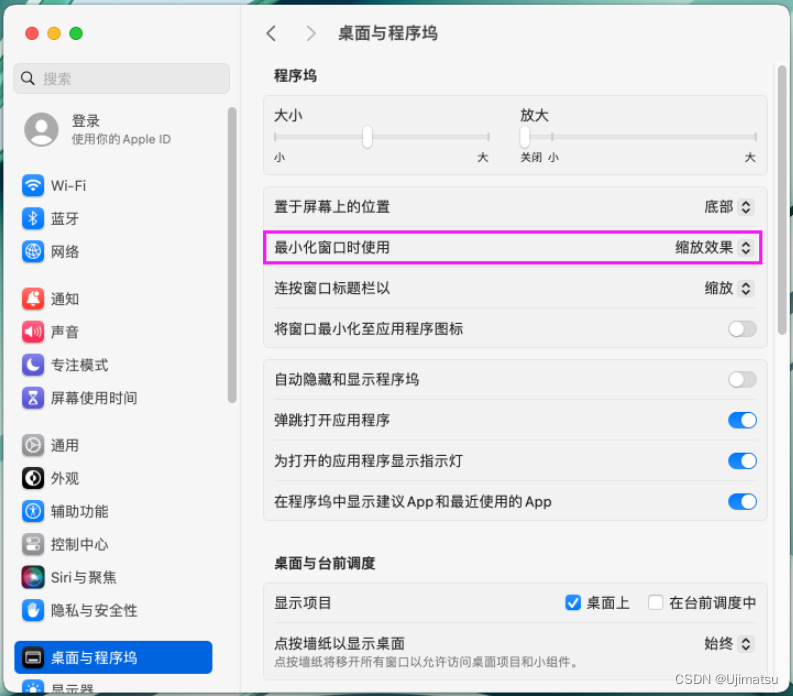Toggle 在程序坞中显示建议App和最近使用的App switch
Image resolution: width=793 pixels, height=696 pixels.
742,501
